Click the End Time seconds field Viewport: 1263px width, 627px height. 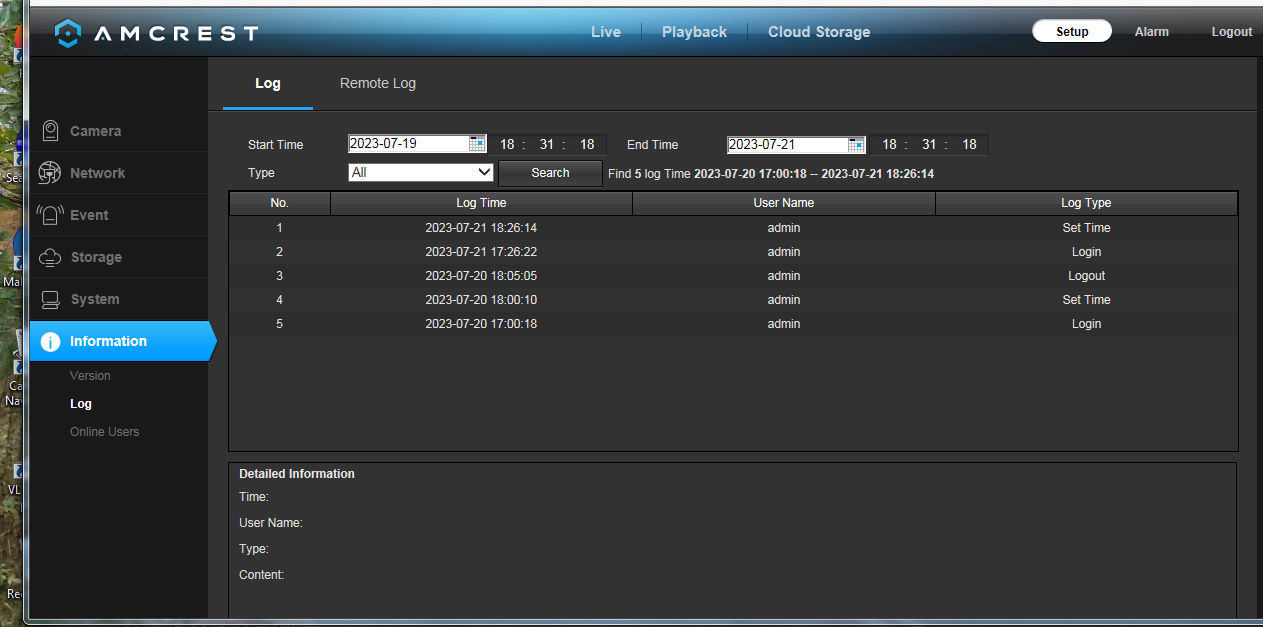click(969, 144)
